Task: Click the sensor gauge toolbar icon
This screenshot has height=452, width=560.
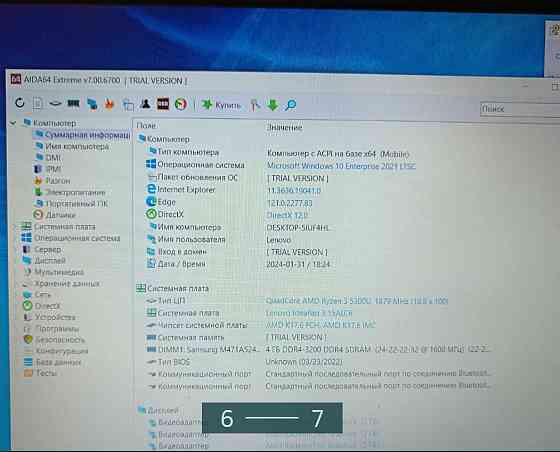Action: coord(181,104)
